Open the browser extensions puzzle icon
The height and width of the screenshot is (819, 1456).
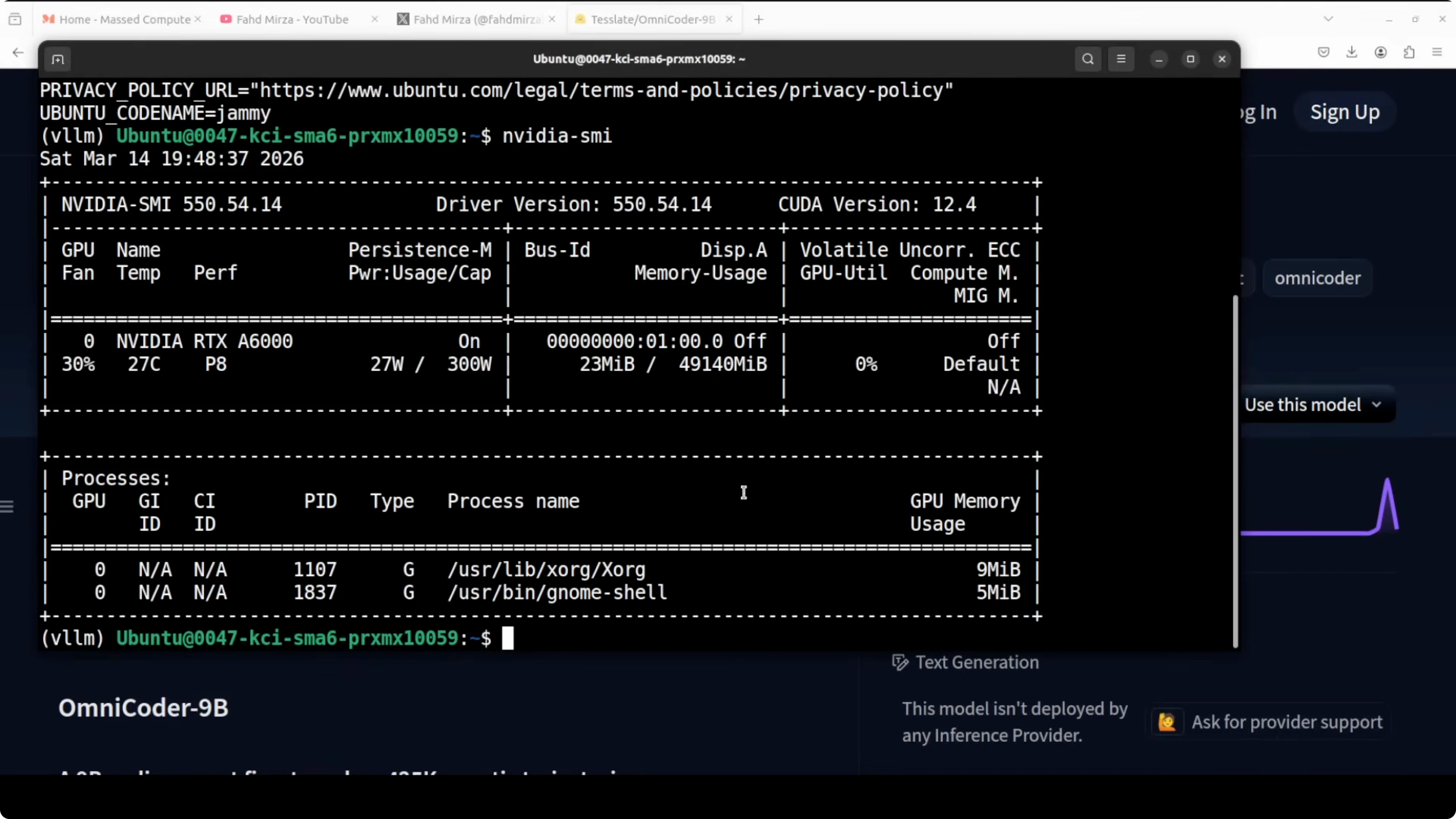pos(1409,53)
